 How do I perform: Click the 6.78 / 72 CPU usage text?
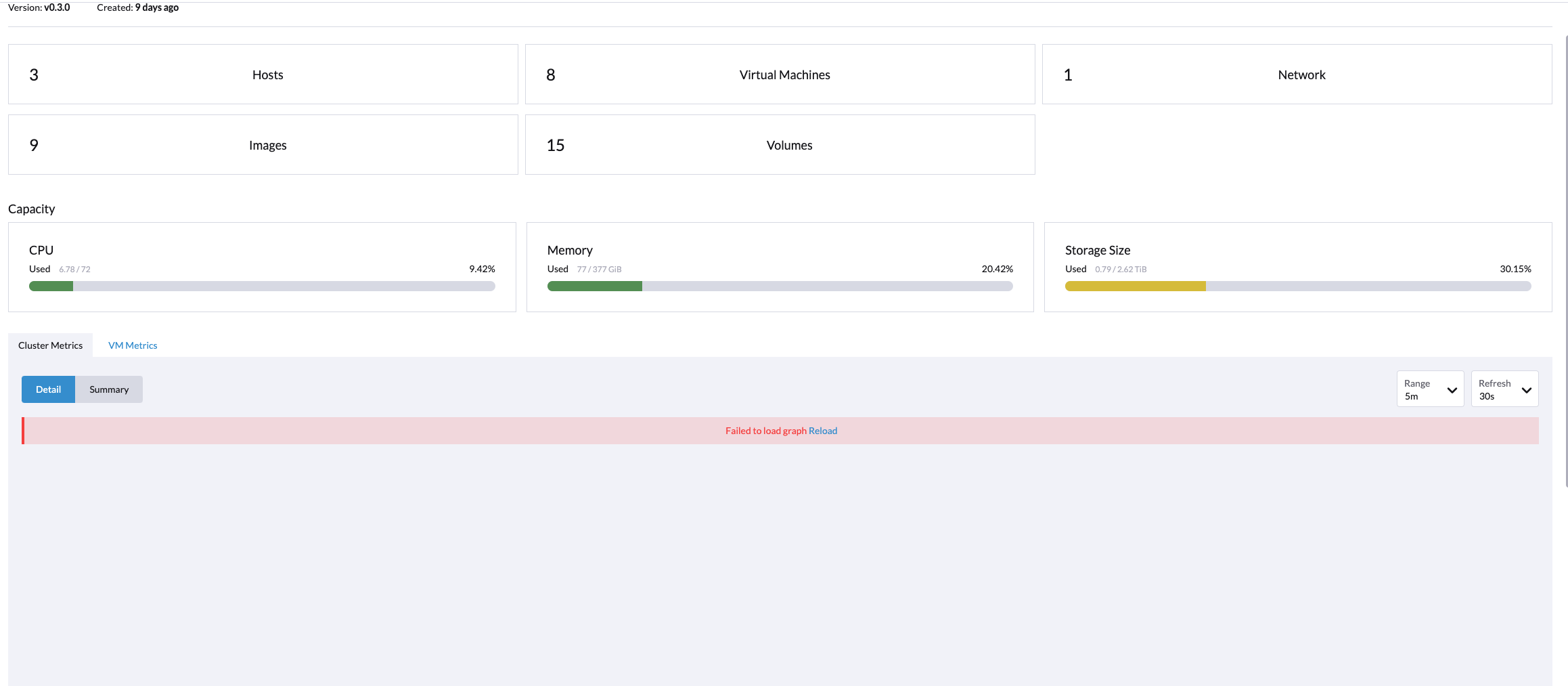[74, 270]
